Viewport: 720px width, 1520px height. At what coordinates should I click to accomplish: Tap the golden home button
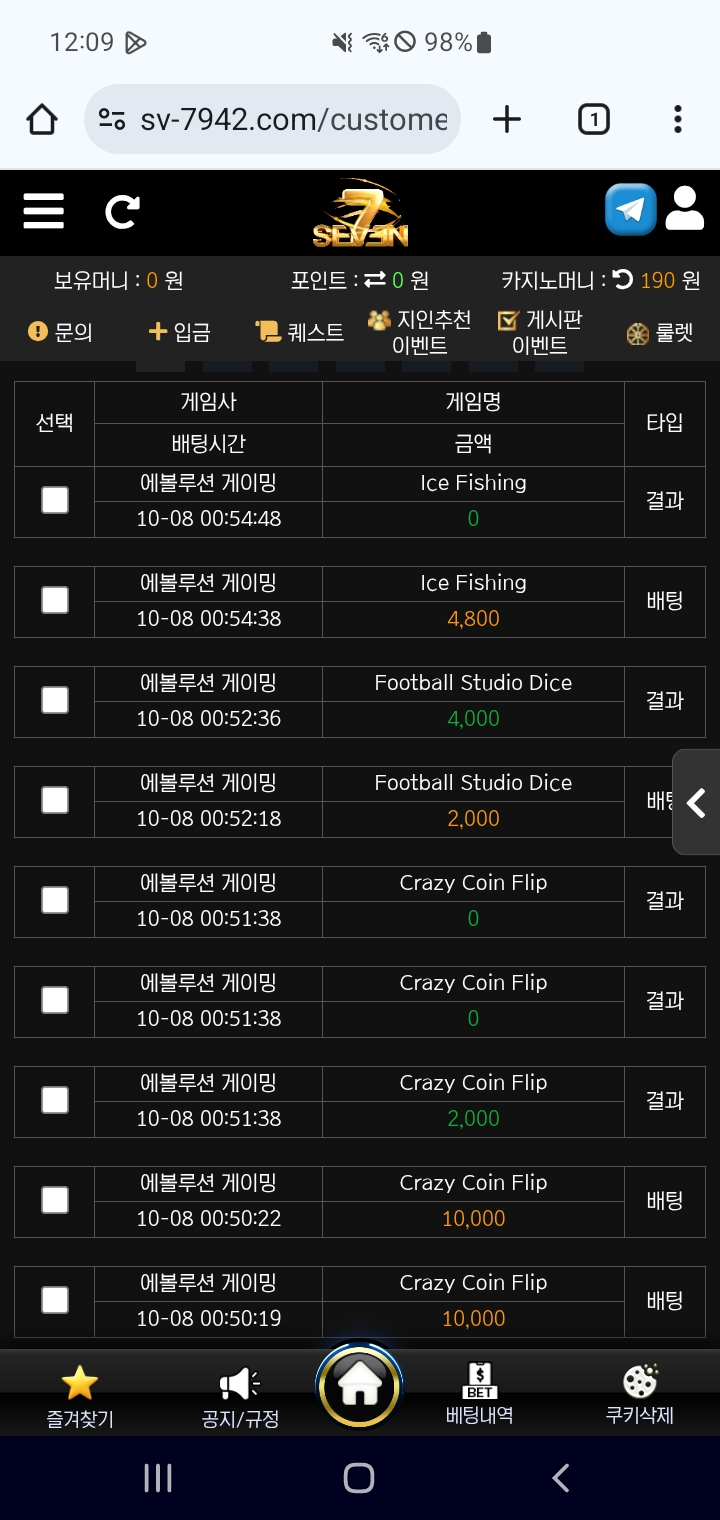(x=359, y=1387)
